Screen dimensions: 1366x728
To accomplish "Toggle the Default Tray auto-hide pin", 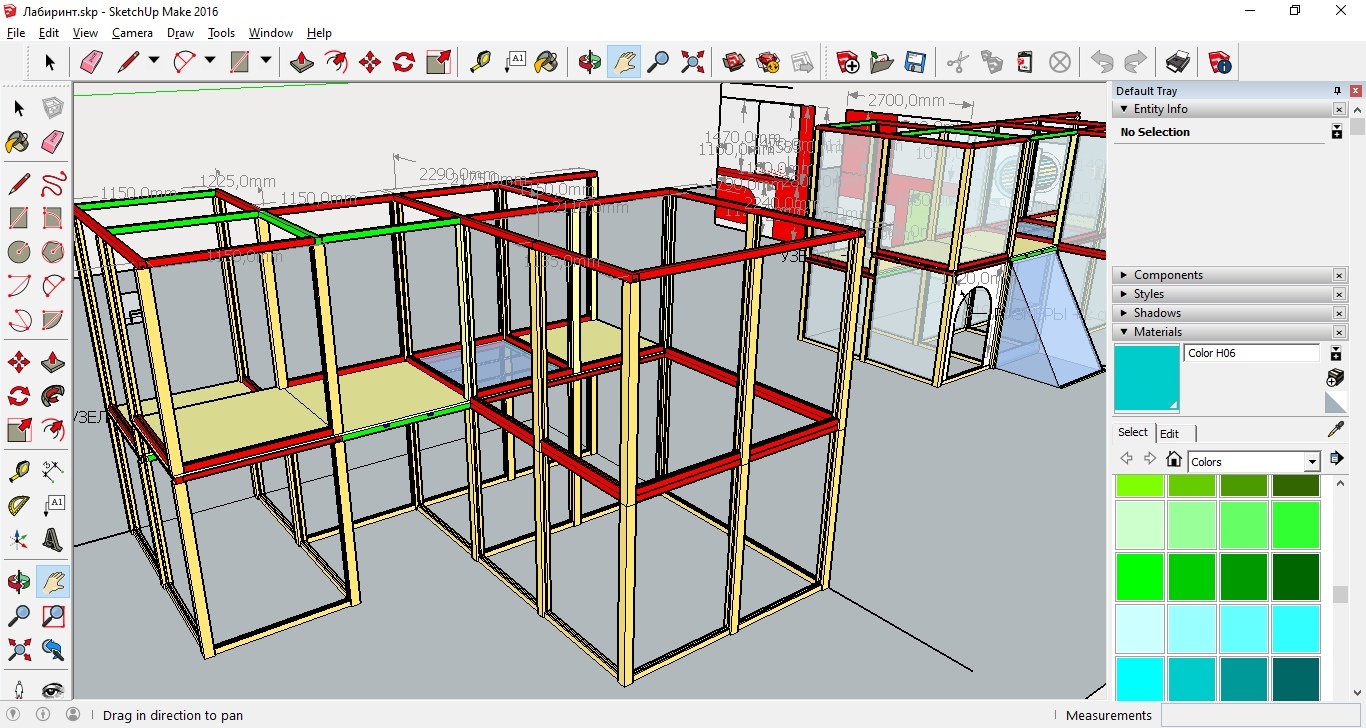I will [1338, 91].
